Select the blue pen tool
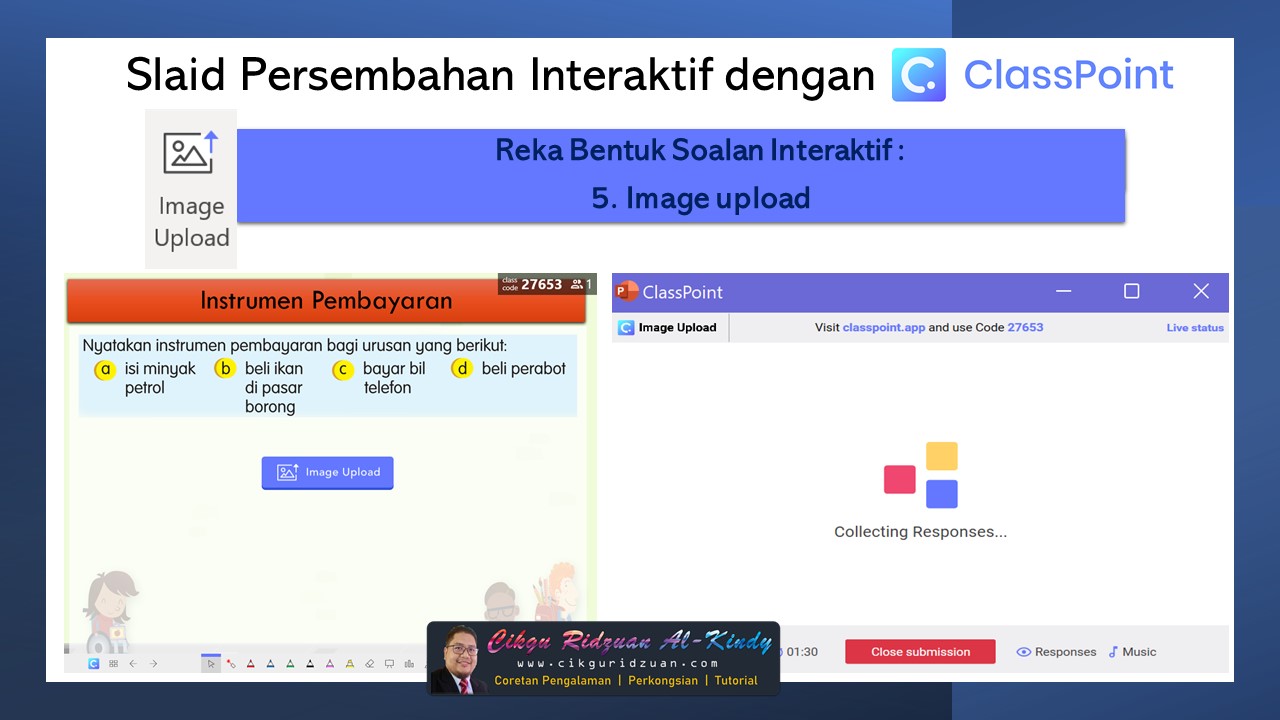Screen dimensions: 1280x720 coord(270,663)
